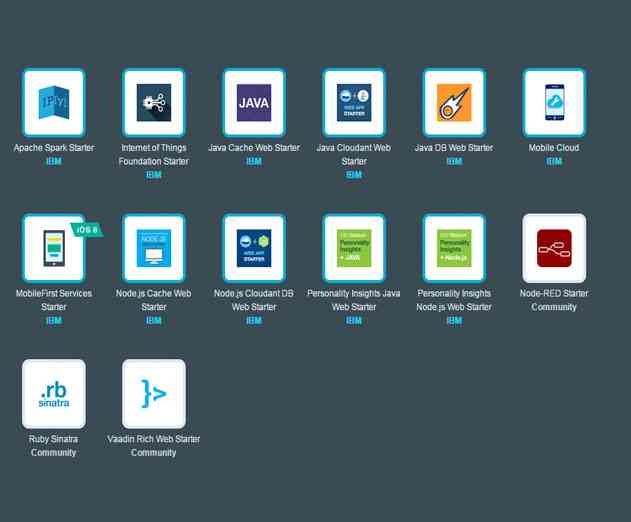Choose the Java Cache Web Starter icon
This screenshot has height=522, width=631.
[254, 103]
